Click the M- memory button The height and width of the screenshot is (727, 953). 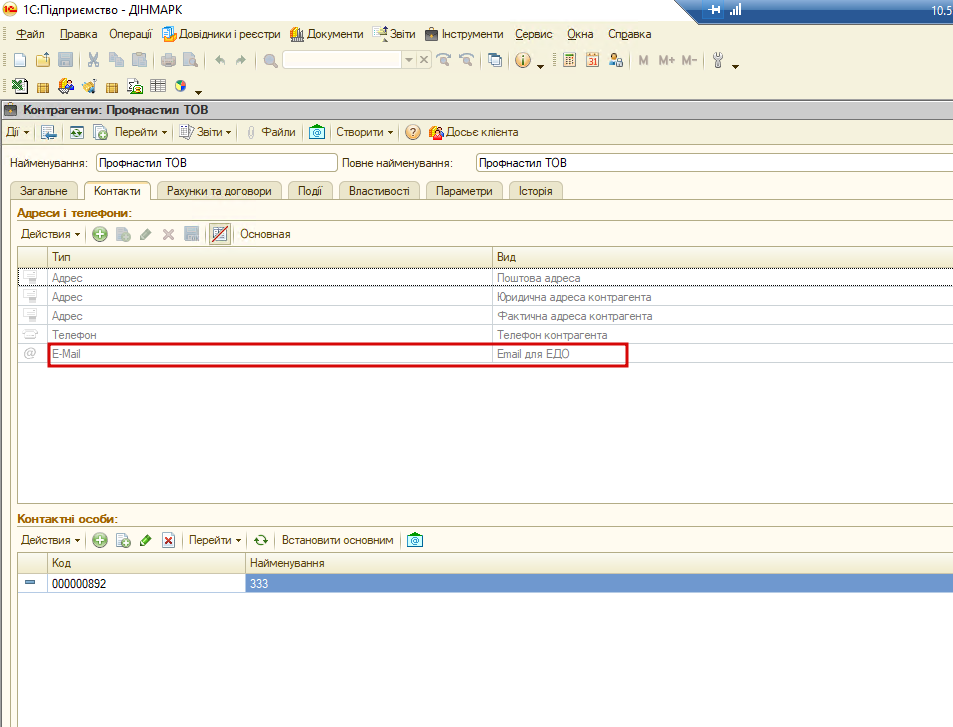(x=689, y=60)
